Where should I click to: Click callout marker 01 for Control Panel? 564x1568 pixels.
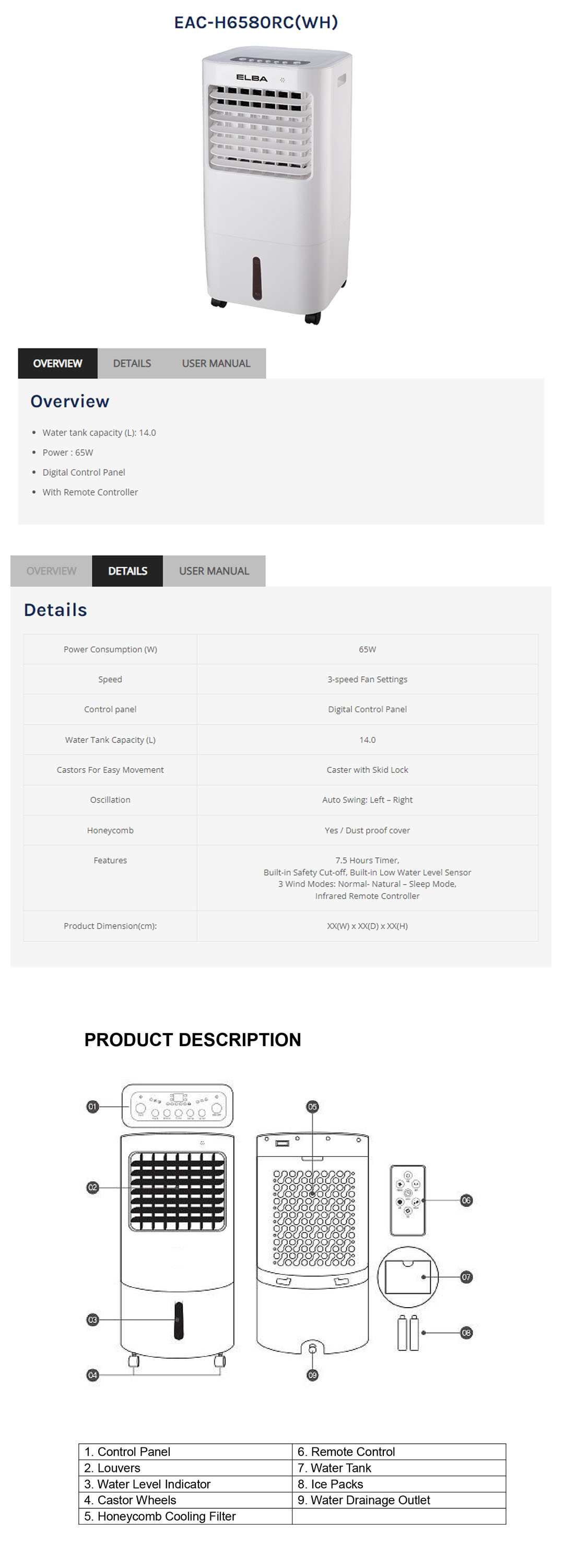click(x=92, y=1107)
